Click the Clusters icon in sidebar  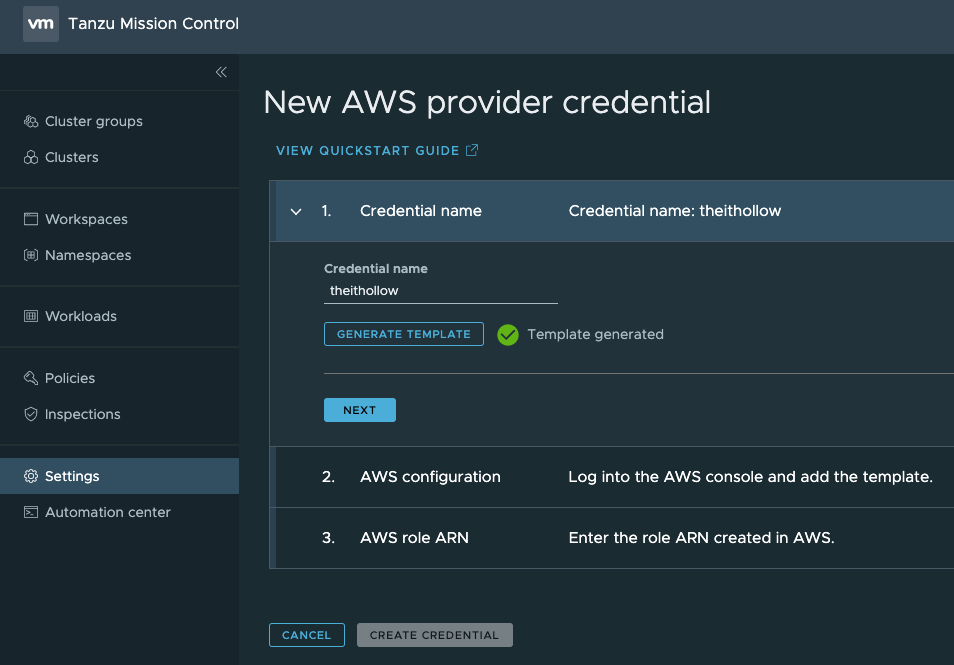coord(31,157)
